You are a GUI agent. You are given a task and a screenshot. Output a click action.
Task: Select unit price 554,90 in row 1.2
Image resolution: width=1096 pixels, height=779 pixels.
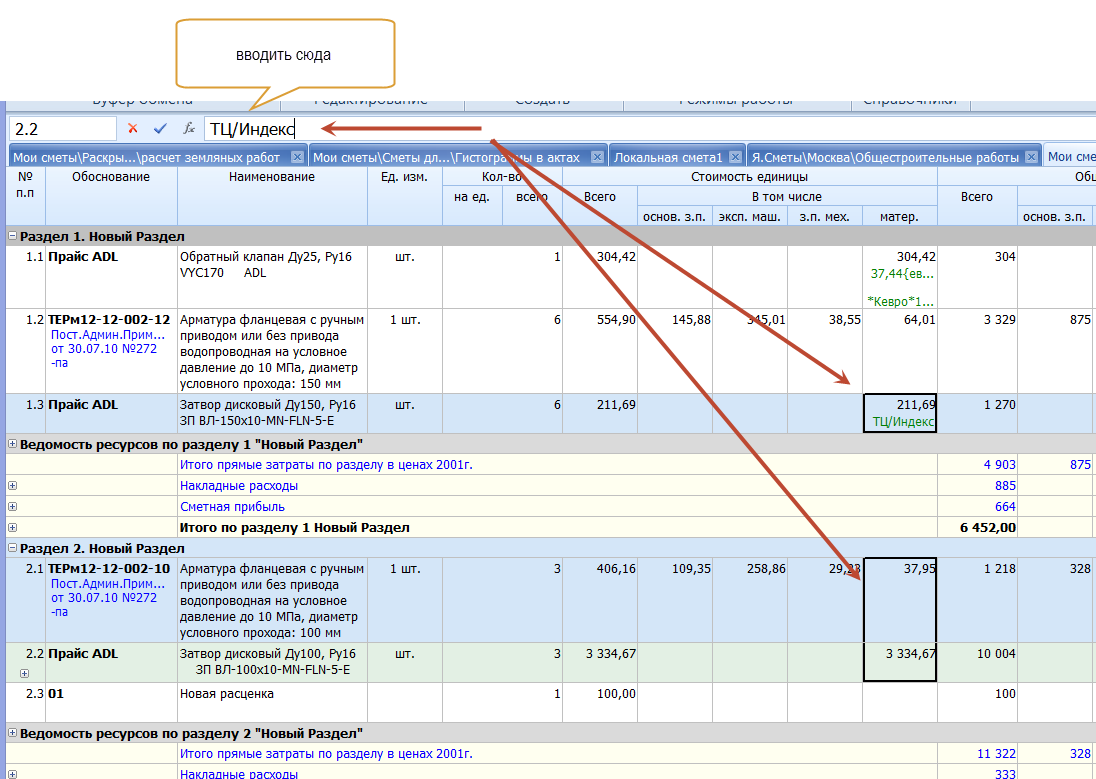pos(600,351)
